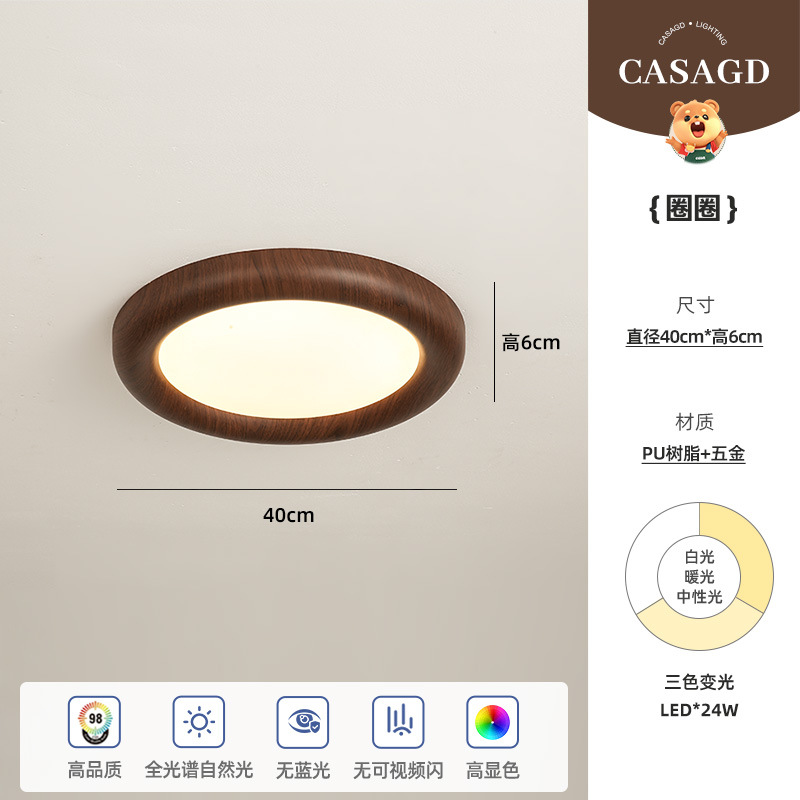Image resolution: width=800 pixels, height=800 pixels.
Task: Click the CASAGD brand logo text
Action: (694, 72)
